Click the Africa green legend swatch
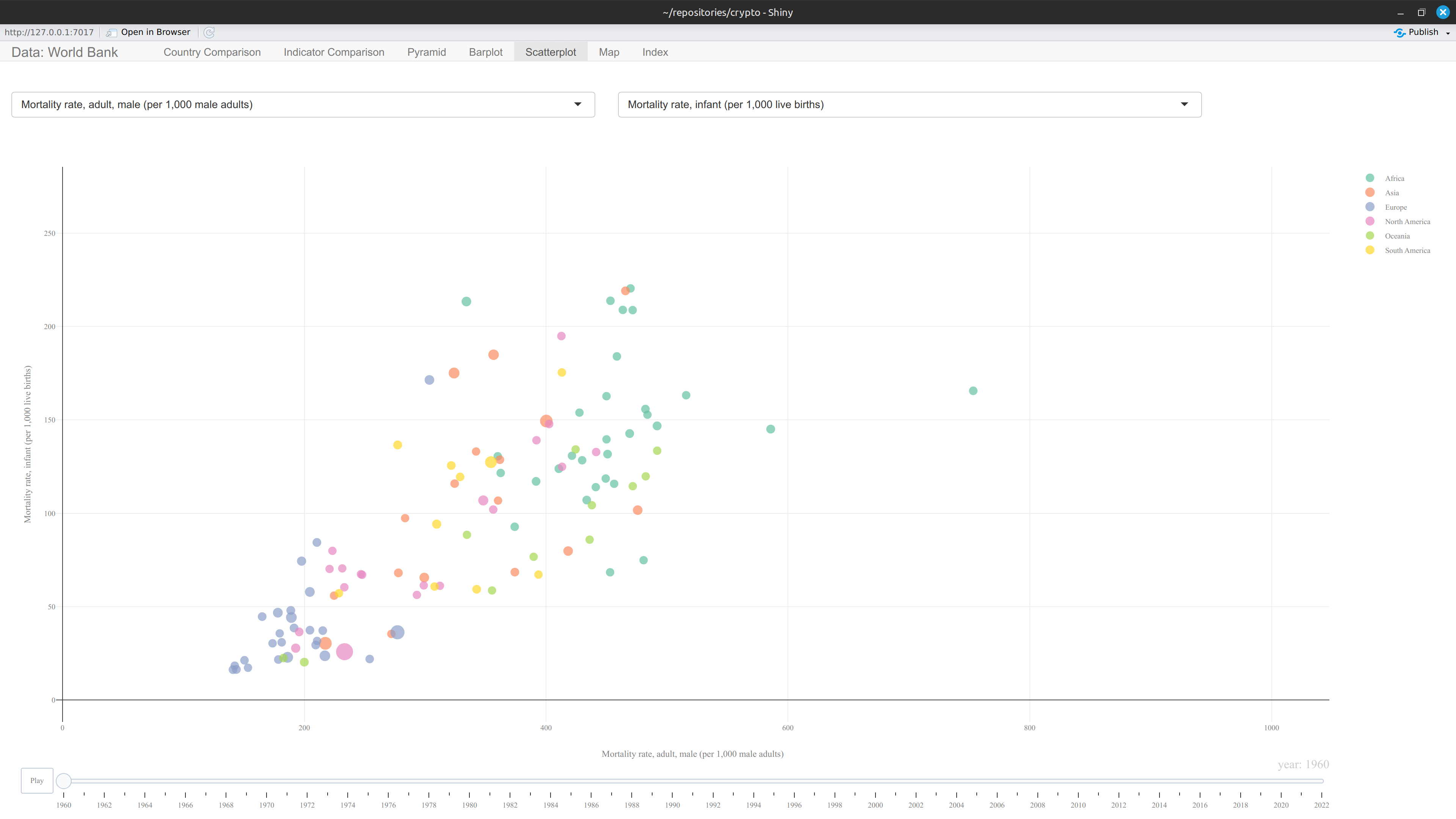This screenshot has height=819, width=1456. [x=1370, y=178]
